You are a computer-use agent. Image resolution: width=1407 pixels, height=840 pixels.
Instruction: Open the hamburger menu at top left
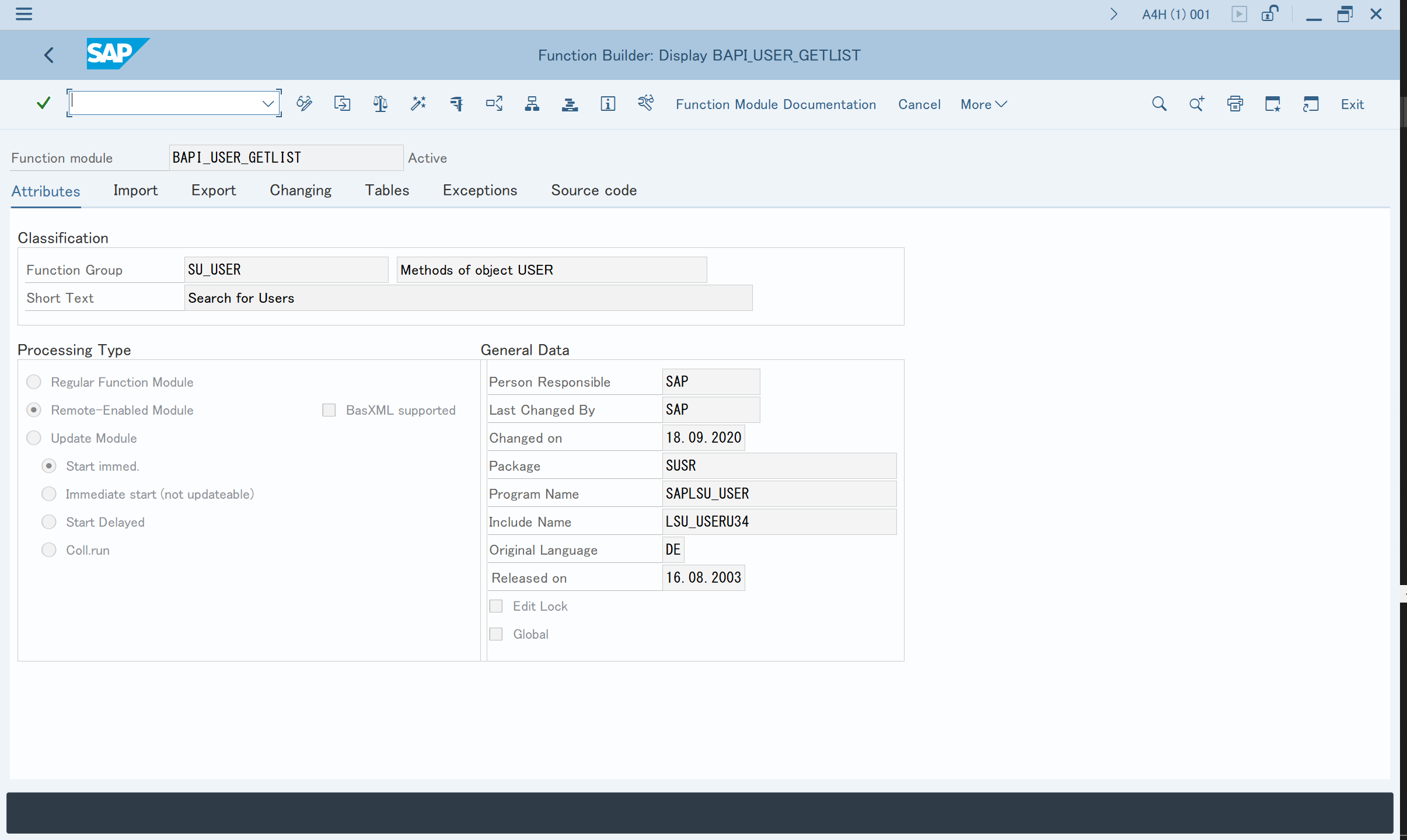(x=24, y=14)
